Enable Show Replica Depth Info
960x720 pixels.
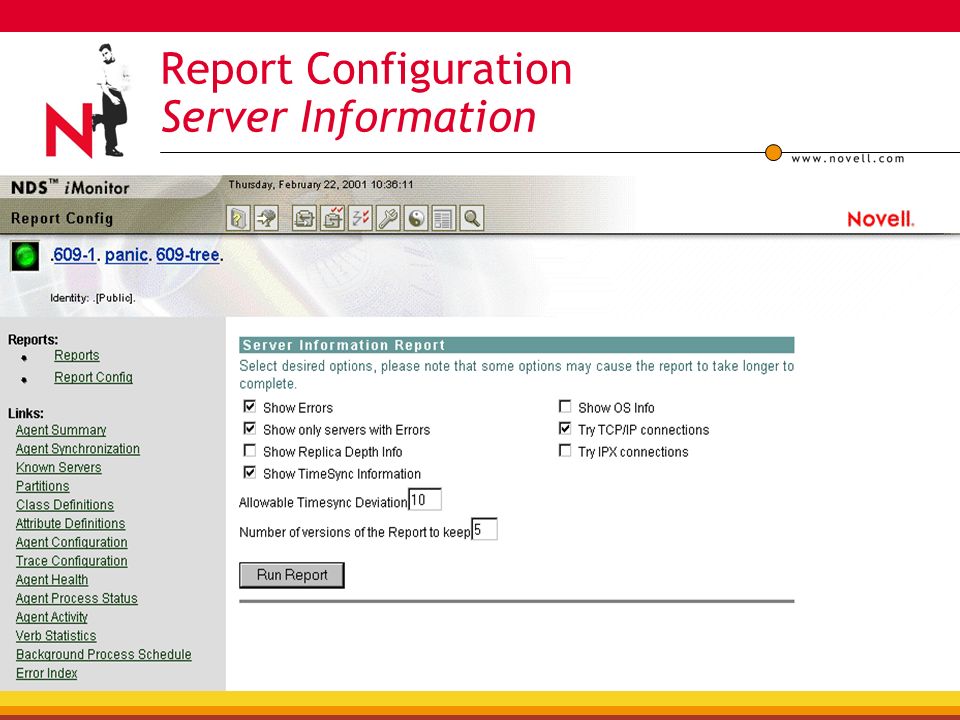250,451
